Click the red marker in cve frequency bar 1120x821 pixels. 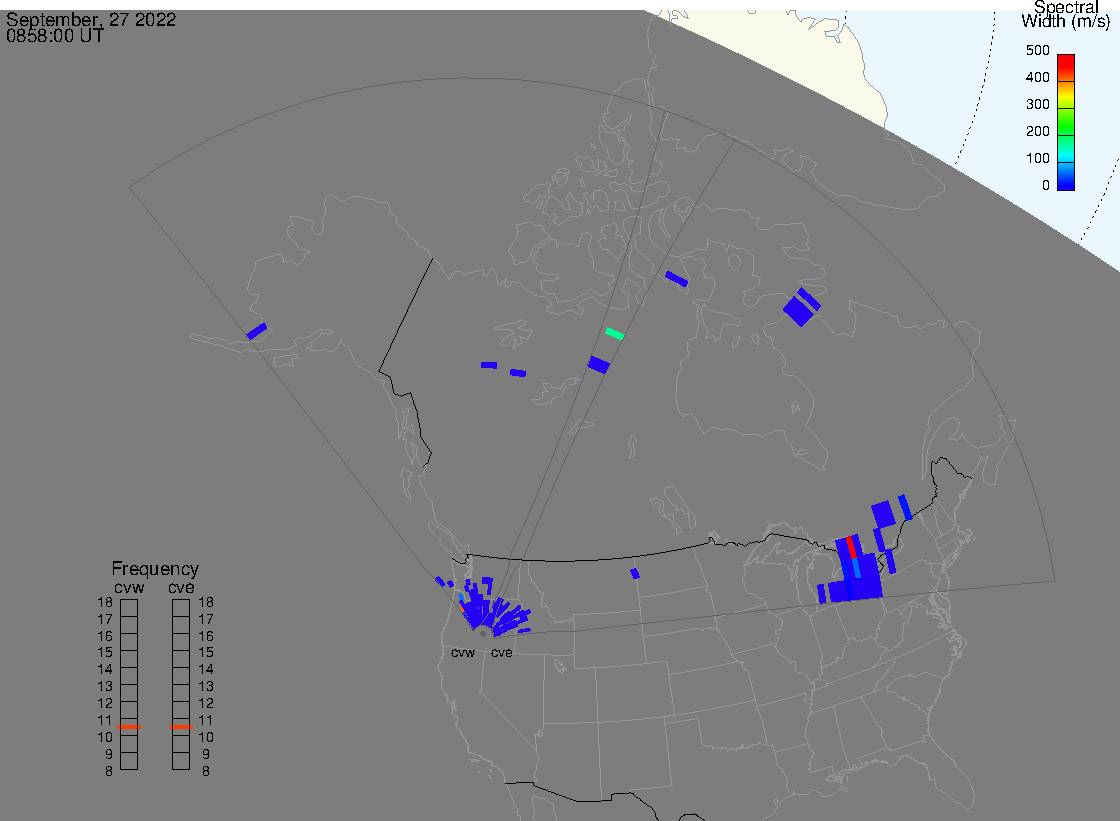[181, 727]
